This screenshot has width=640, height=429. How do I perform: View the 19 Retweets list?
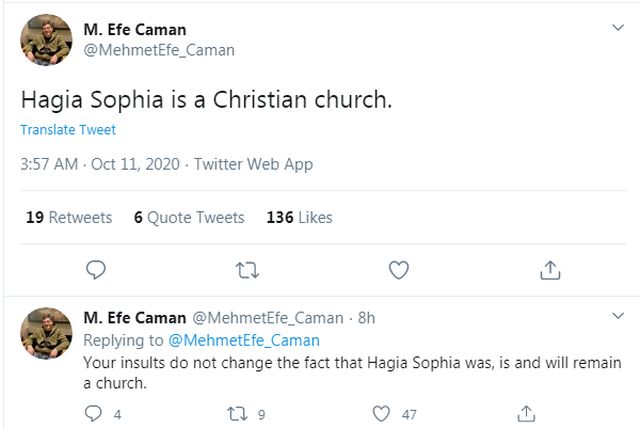(69, 217)
